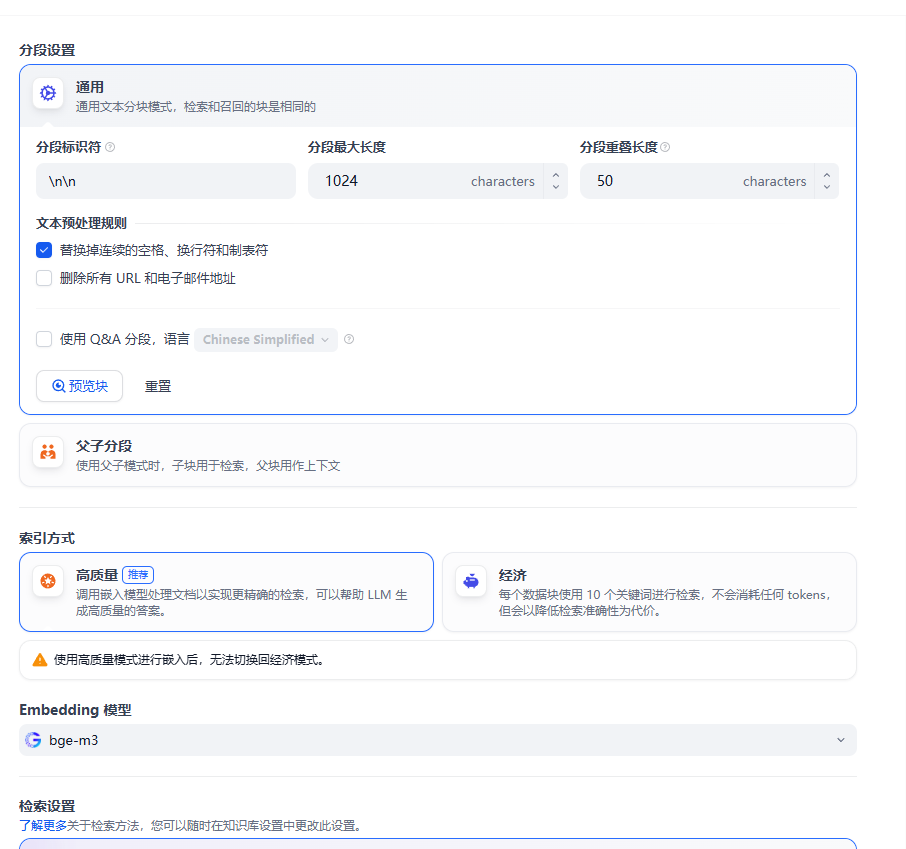Focus the 分段重叠长度 50 field

[x=697, y=181]
